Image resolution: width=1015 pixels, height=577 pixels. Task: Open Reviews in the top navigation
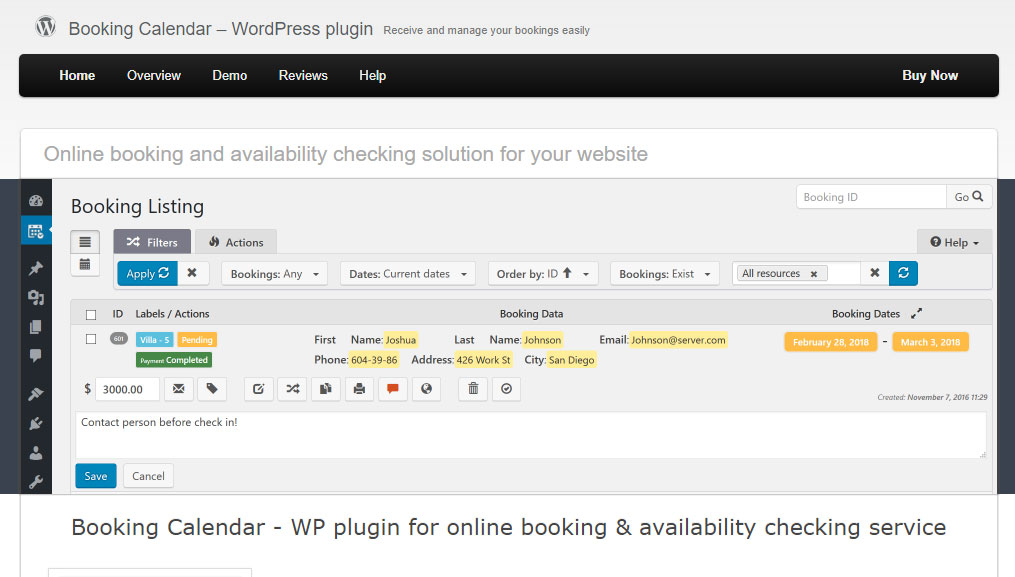pos(303,76)
